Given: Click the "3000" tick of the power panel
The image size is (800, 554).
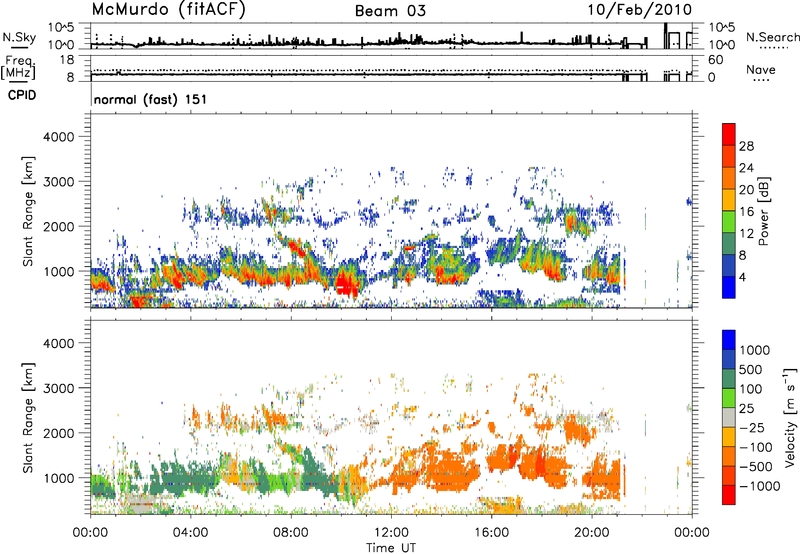Looking at the screenshot, I should 59,182.
